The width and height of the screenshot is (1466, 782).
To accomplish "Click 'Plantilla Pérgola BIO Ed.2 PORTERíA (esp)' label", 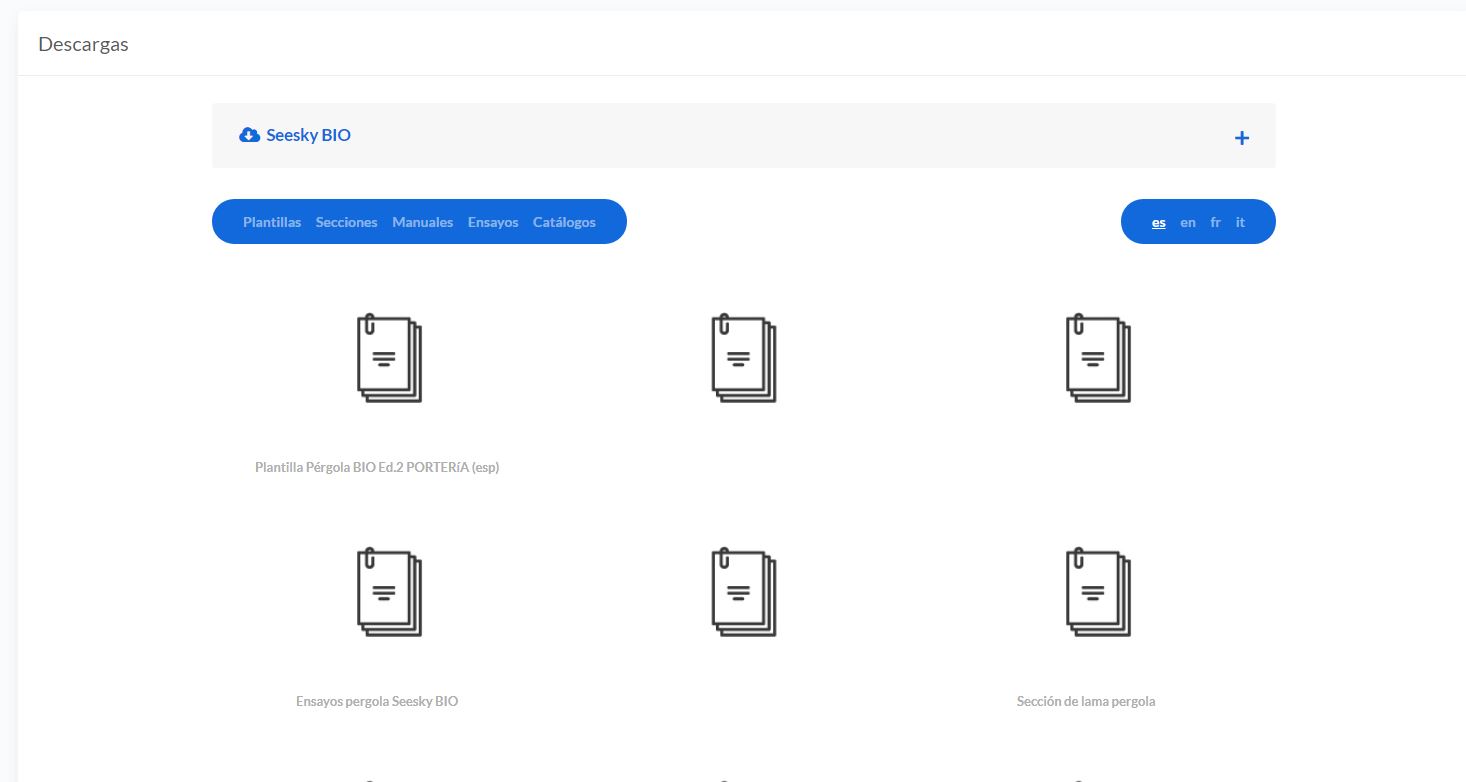I will pyautogui.click(x=377, y=467).
